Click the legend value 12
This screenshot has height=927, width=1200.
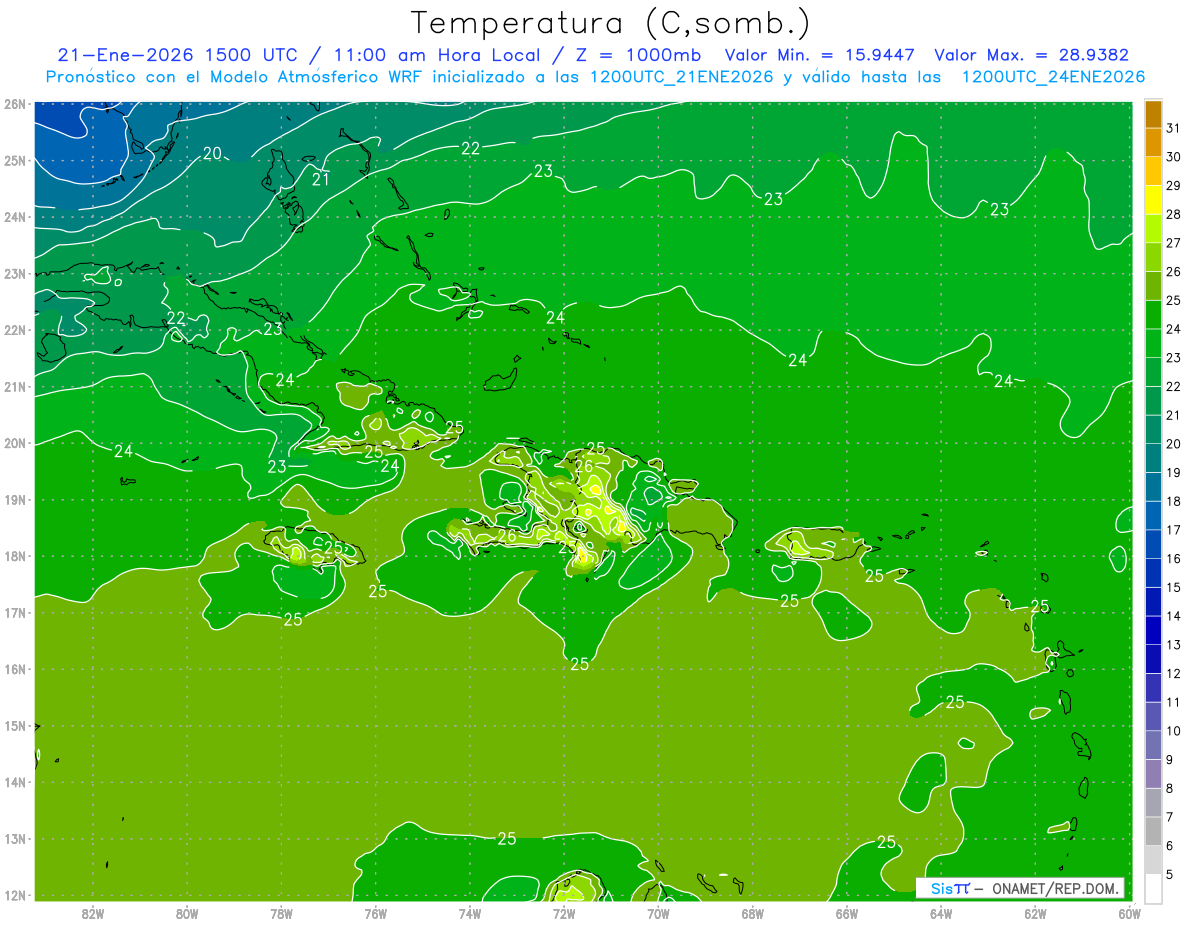pos(1173,673)
